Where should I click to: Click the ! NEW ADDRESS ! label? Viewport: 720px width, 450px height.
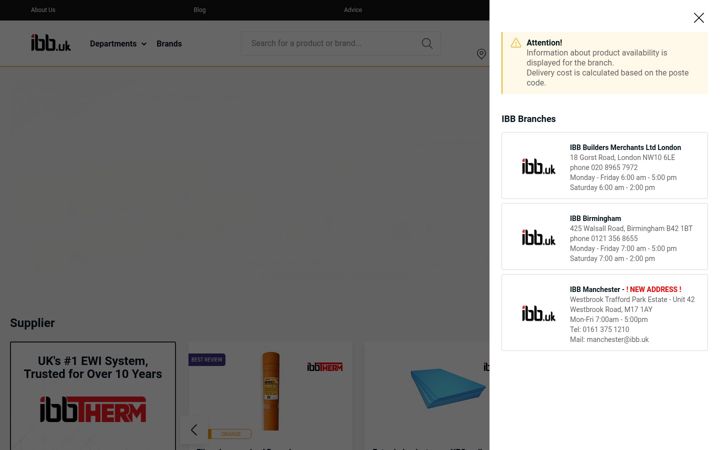click(653, 290)
